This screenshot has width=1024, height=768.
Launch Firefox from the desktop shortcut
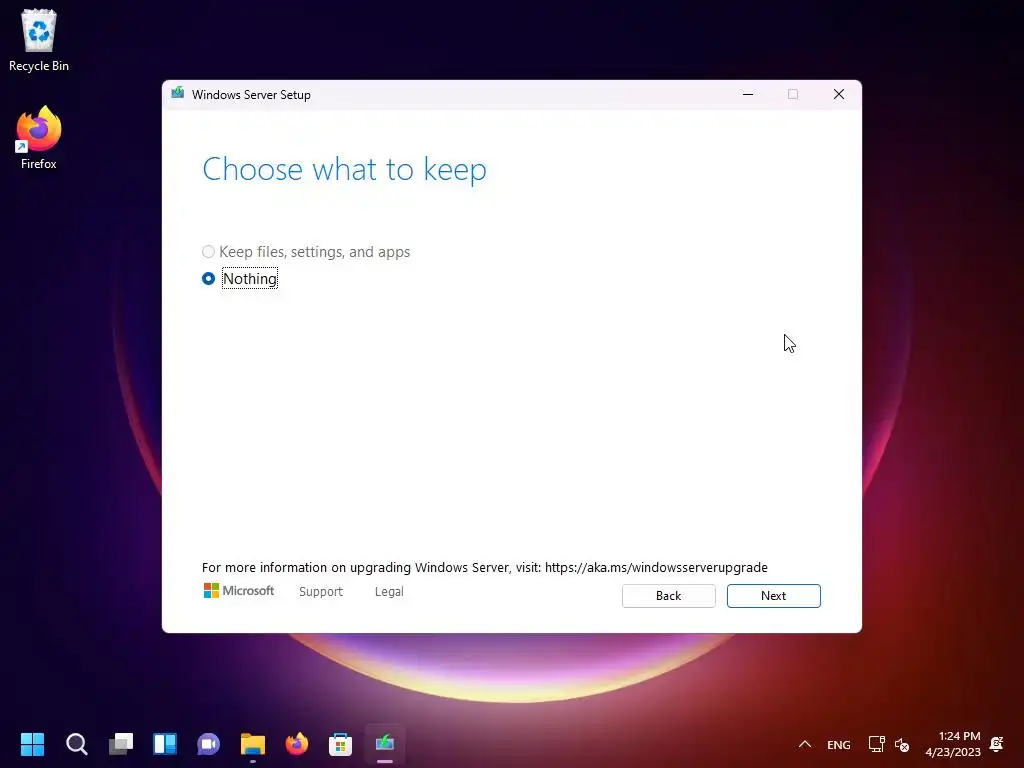click(39, 138)
